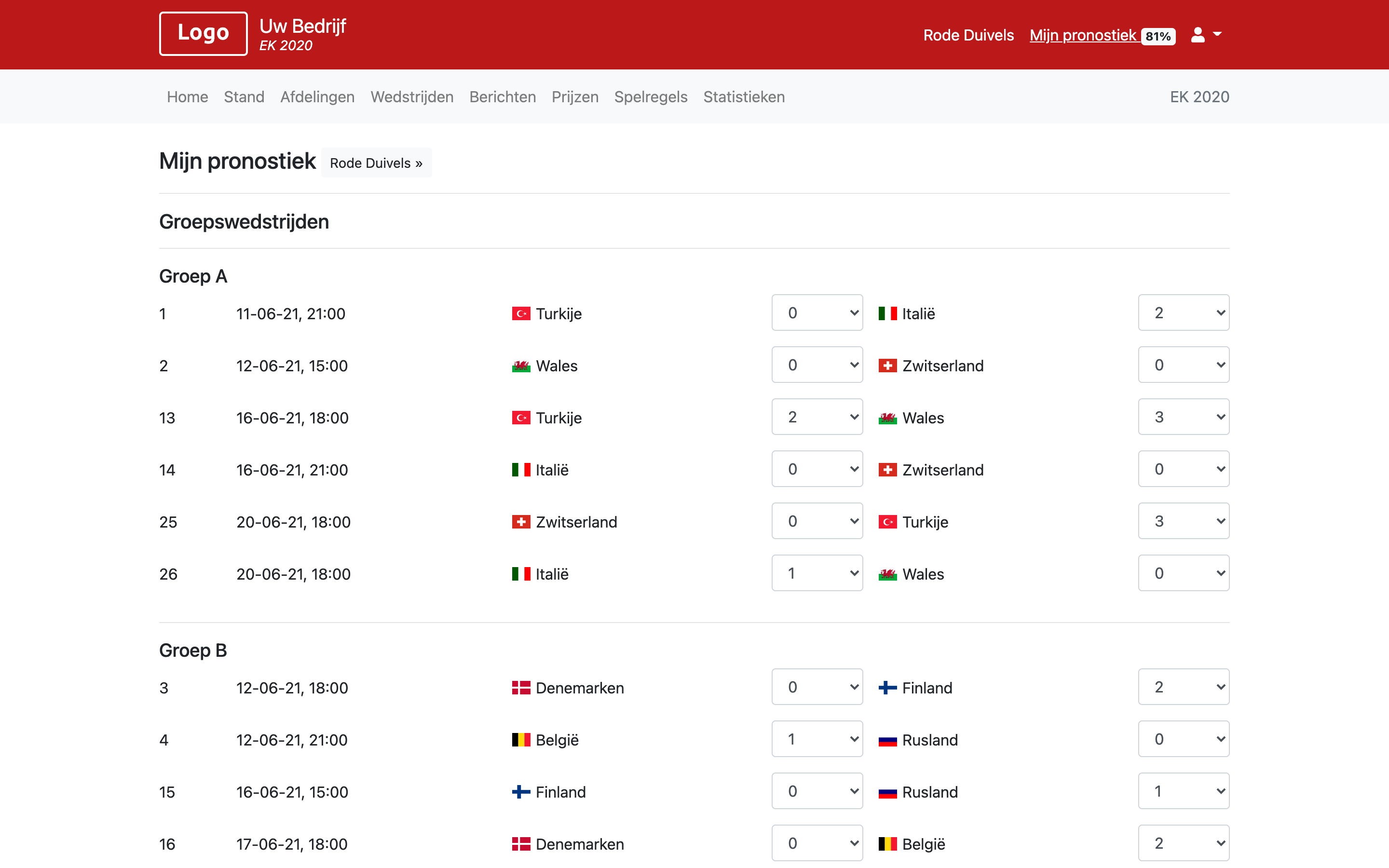Open the Berichten menu item
The image size is (1389, 868).
tap(503, 96)
